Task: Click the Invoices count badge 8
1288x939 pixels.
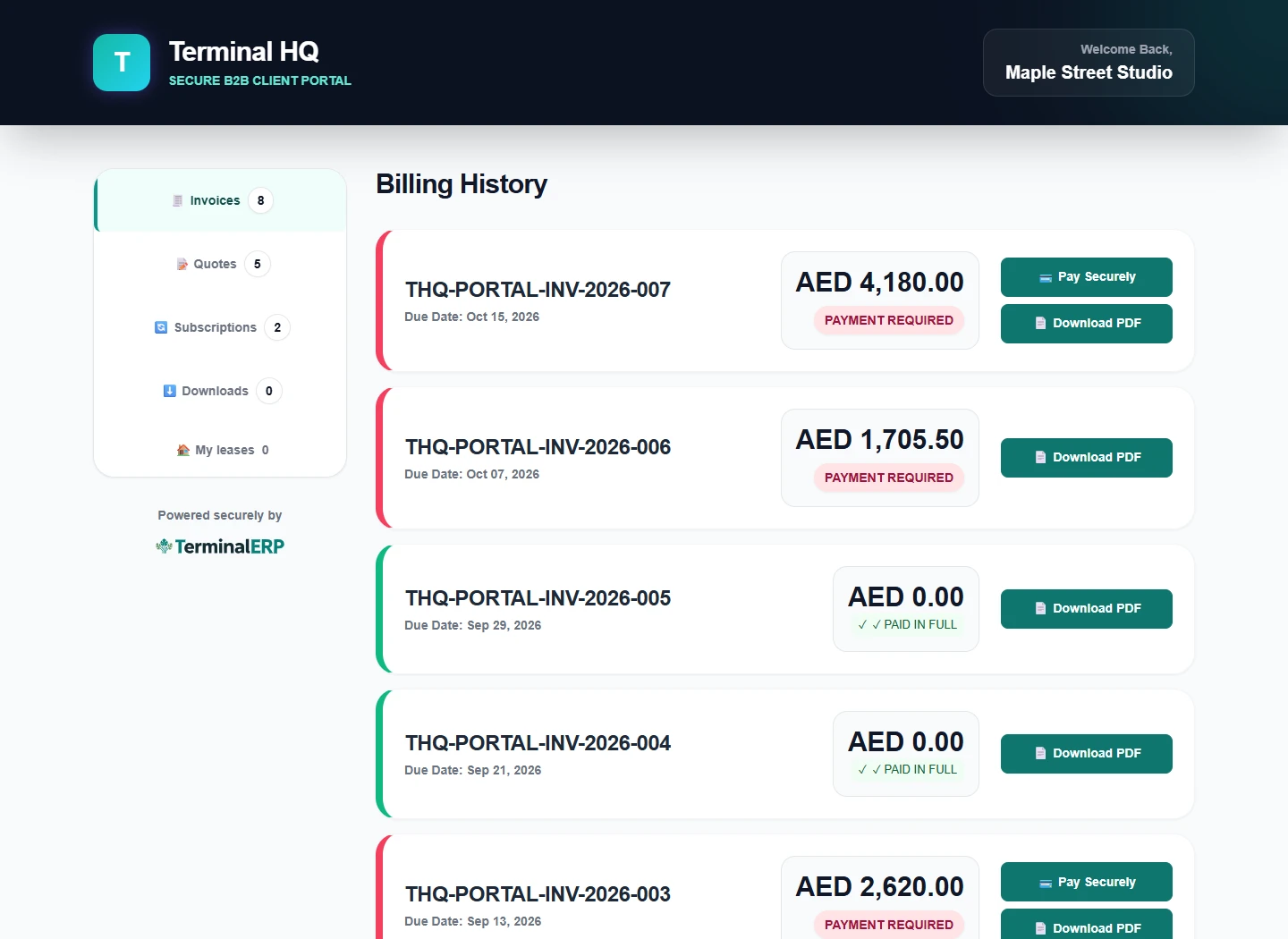Action: 260,200
